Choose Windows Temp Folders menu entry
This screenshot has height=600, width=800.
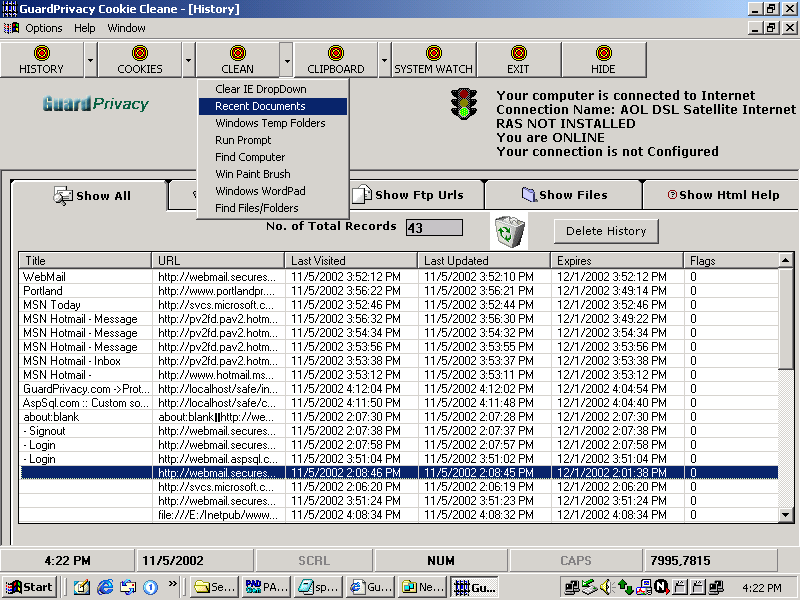(273, 123)
